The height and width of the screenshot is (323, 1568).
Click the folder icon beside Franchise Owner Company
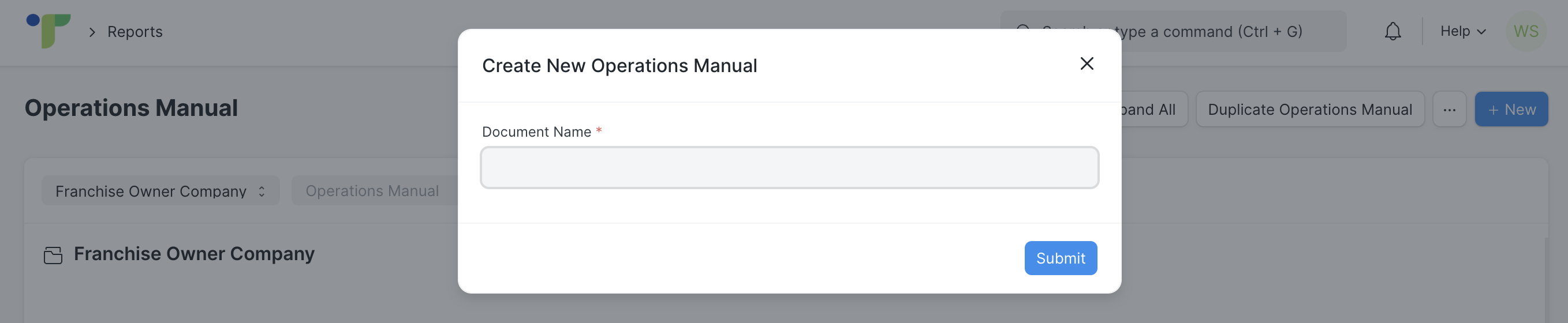(53, 255)
